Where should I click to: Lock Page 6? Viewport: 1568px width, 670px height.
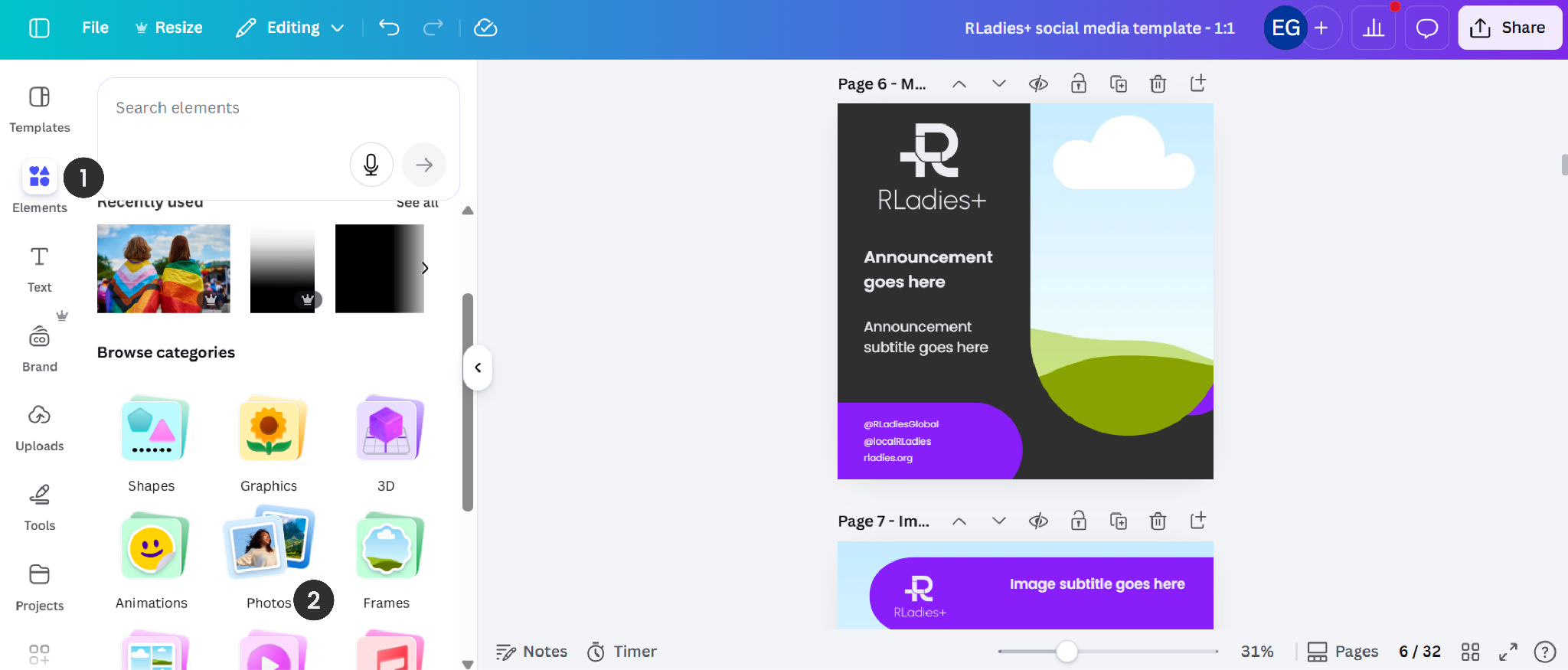pyautogui.click(x=1078, y=84)
